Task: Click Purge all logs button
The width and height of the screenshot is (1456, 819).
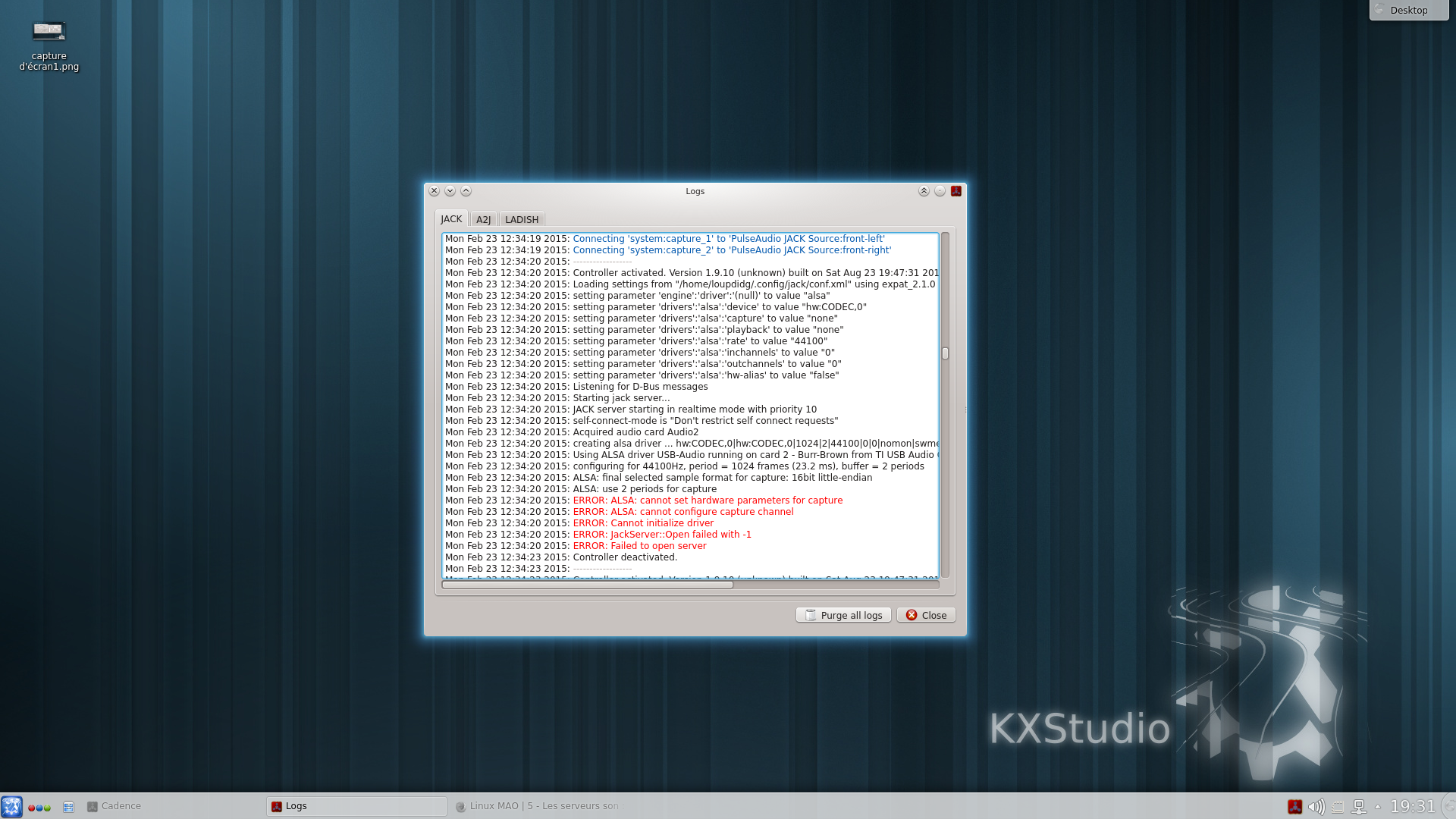Action: (843, 615)
